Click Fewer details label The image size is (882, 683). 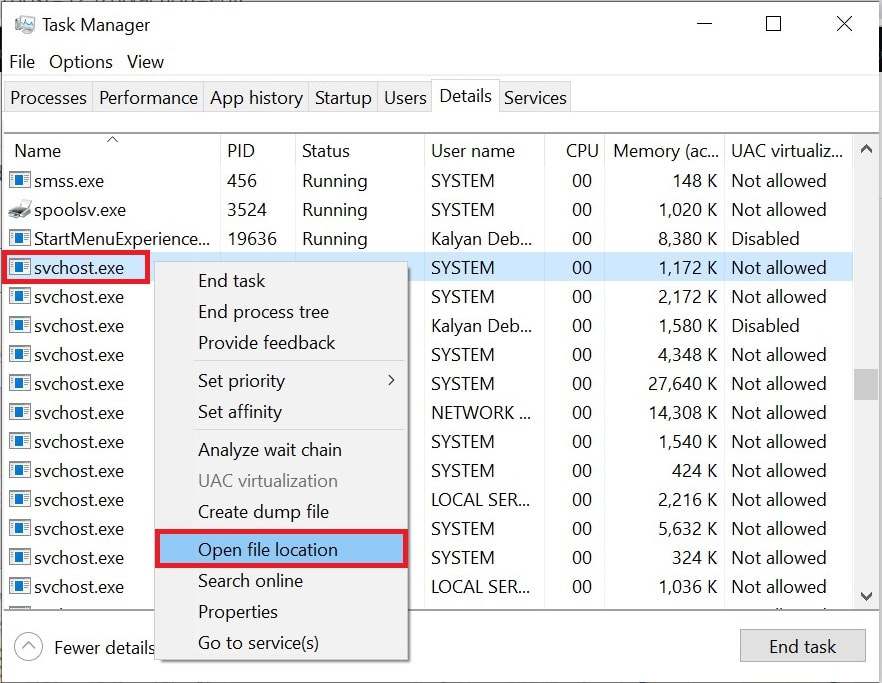tap(104, 648)
